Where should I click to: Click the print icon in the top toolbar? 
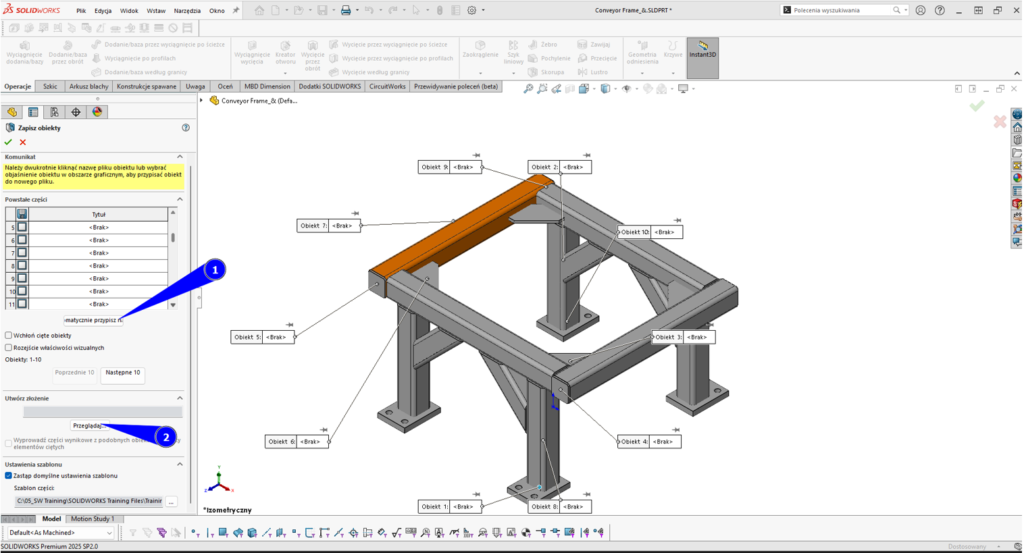pyautogui.click(x=346, y=10)
